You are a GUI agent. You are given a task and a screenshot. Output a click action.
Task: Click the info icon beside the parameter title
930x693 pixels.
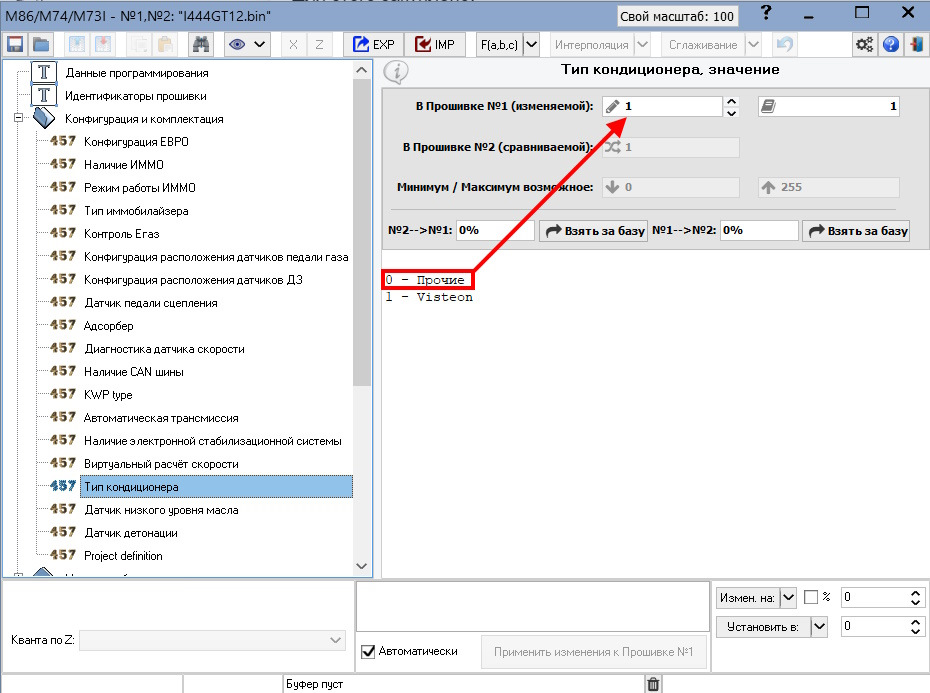[x=396, y=72]
